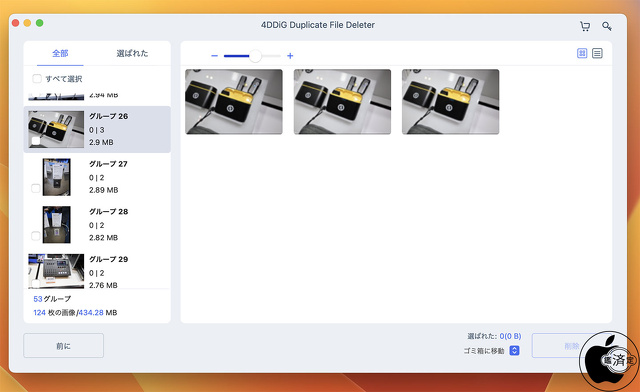This screenshot has height=392, width=640.
Task: Open the 選ばれた tab
Action: (132, 53)
